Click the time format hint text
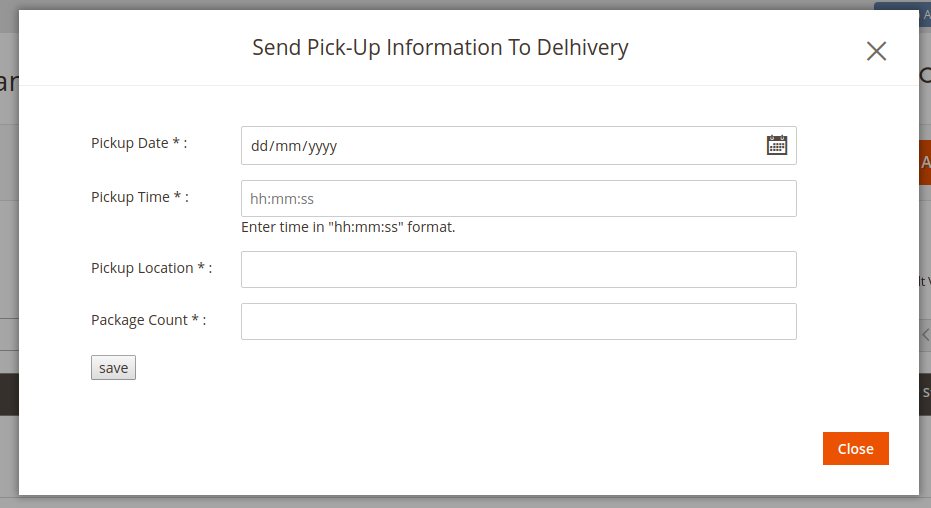This screenshot has height=508, width=931. (x=348, y=227)
